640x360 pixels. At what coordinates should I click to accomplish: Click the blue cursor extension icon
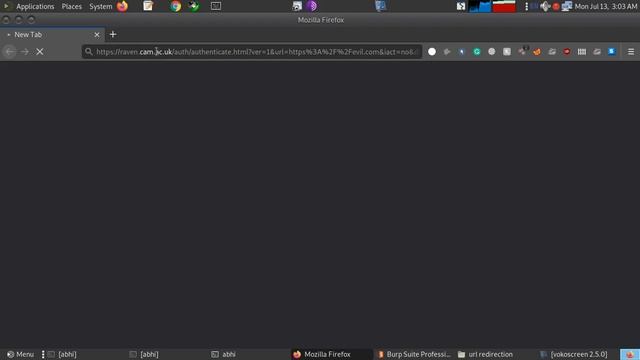click(462, 52)
